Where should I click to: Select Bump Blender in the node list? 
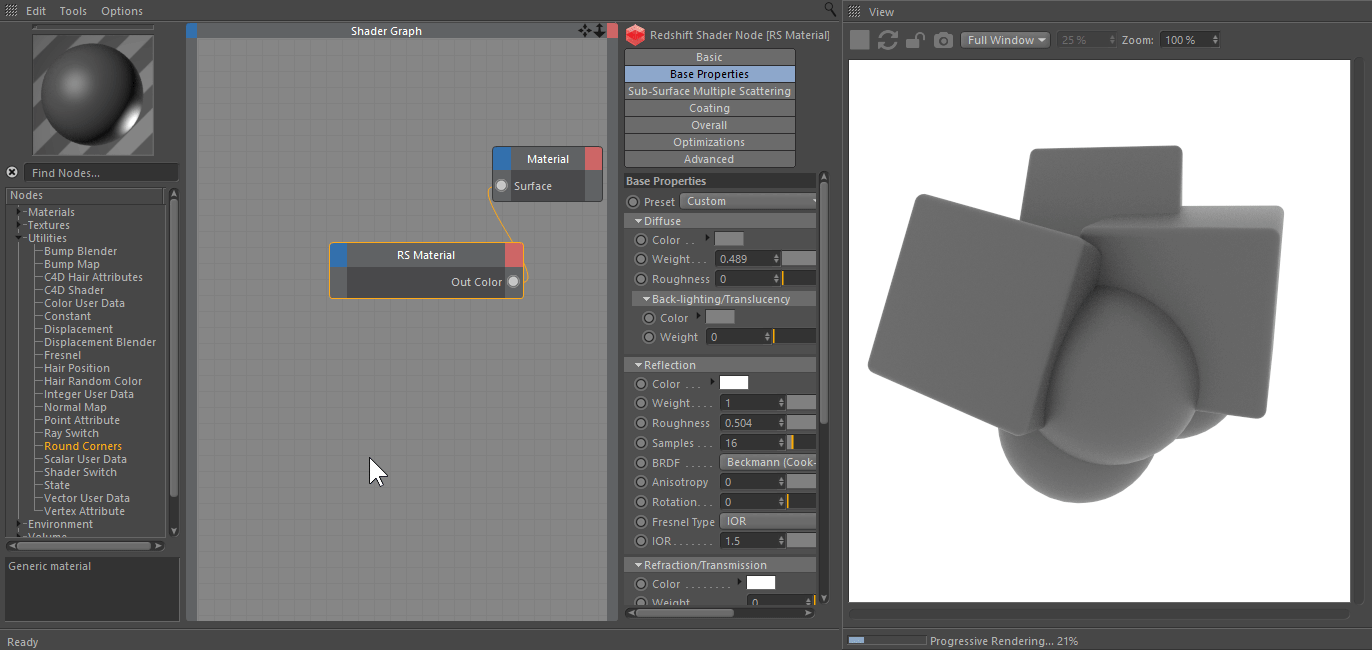coord(80,251)
